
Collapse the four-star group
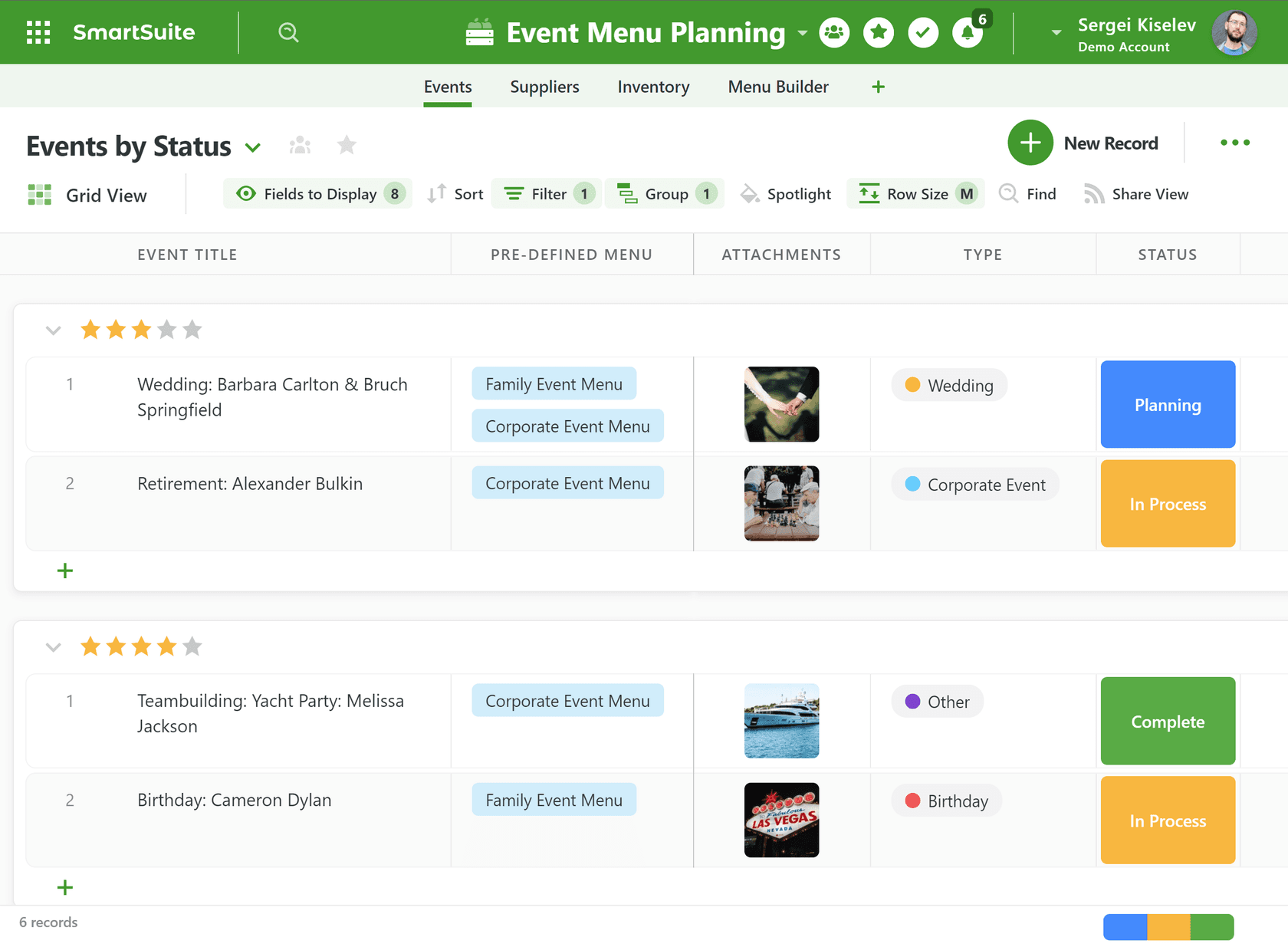(53, 647)
